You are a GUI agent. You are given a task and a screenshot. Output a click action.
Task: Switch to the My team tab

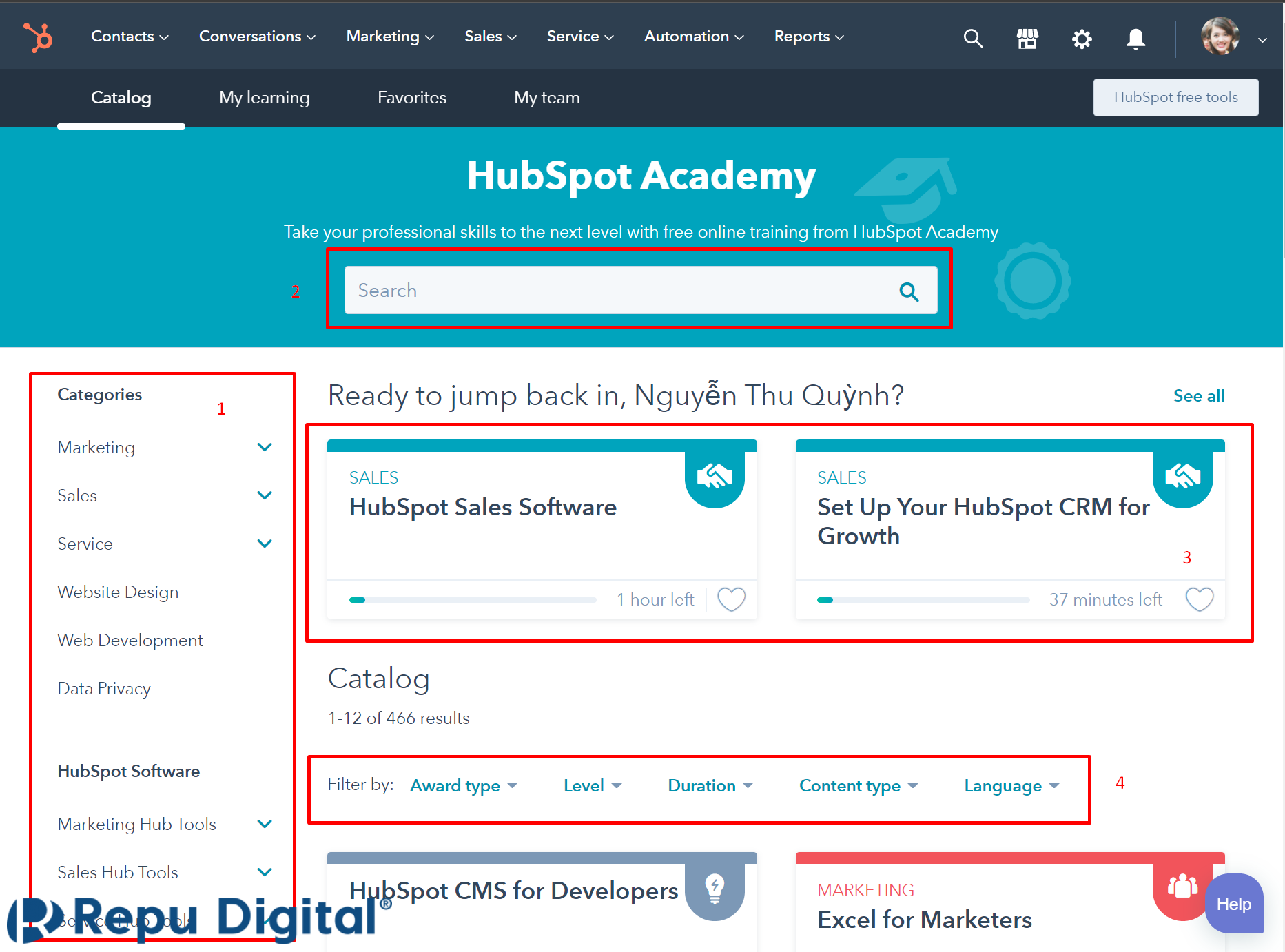(x=547, y=98)
